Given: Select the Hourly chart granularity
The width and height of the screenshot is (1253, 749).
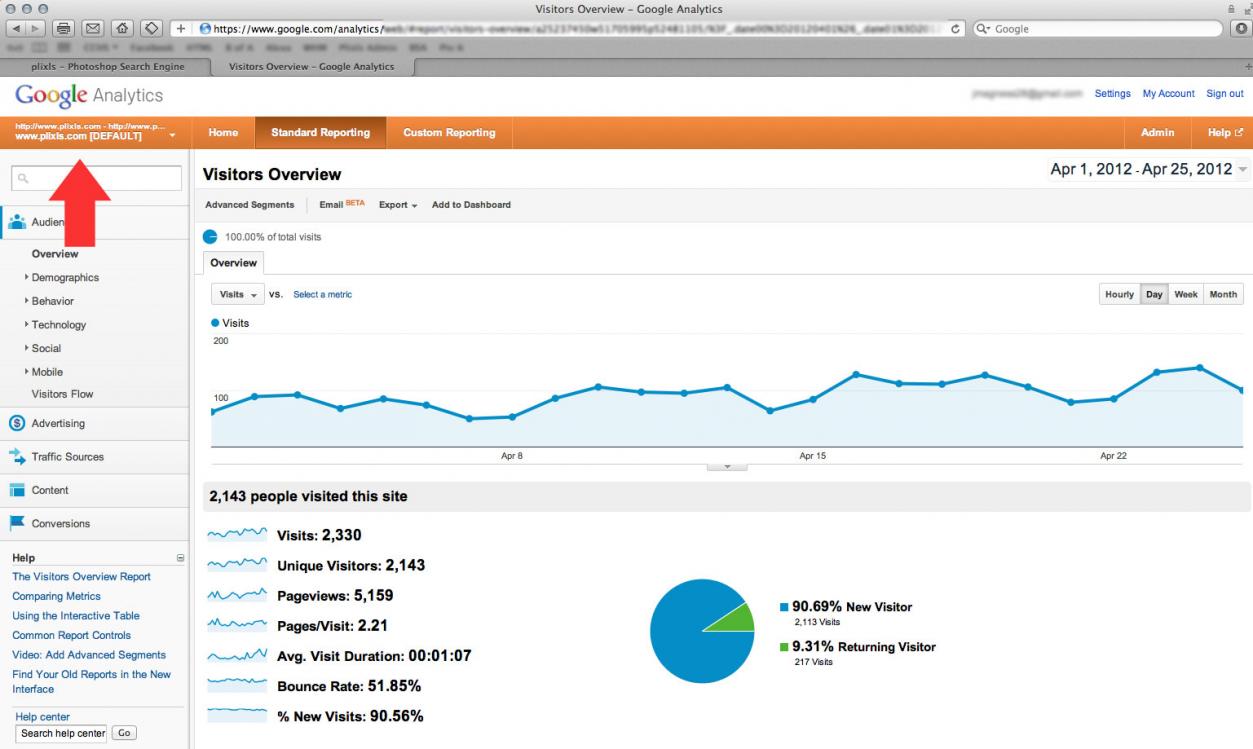Looking at the screenshot, I should point(1120,294).
